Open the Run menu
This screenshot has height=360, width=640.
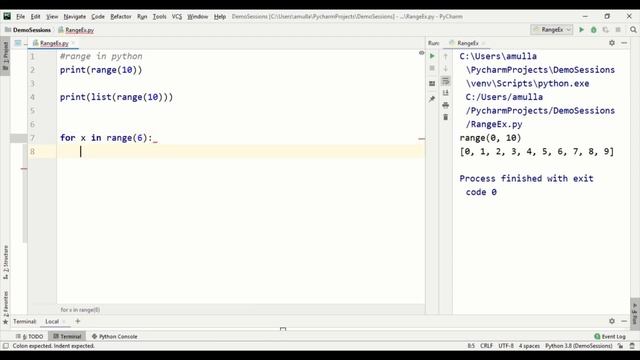[142, 17]
